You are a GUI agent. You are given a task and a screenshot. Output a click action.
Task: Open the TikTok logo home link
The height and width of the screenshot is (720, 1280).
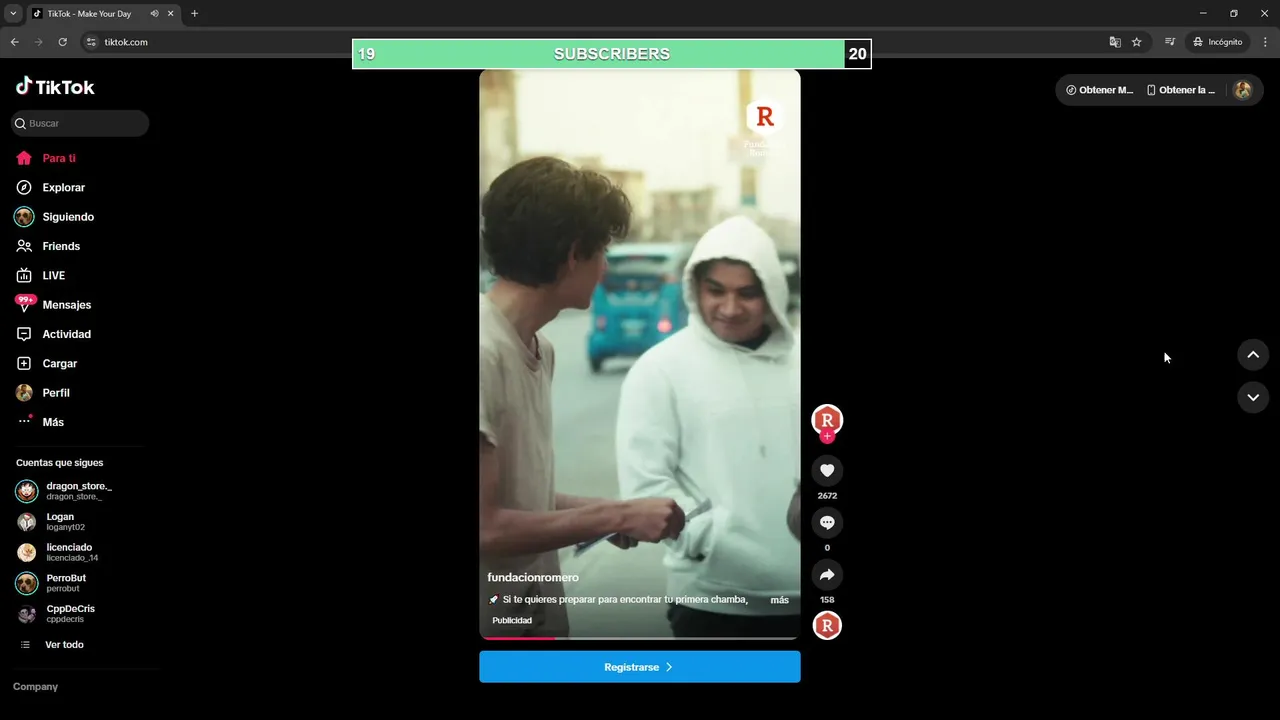pyautogui.click(x=55, y=87)
